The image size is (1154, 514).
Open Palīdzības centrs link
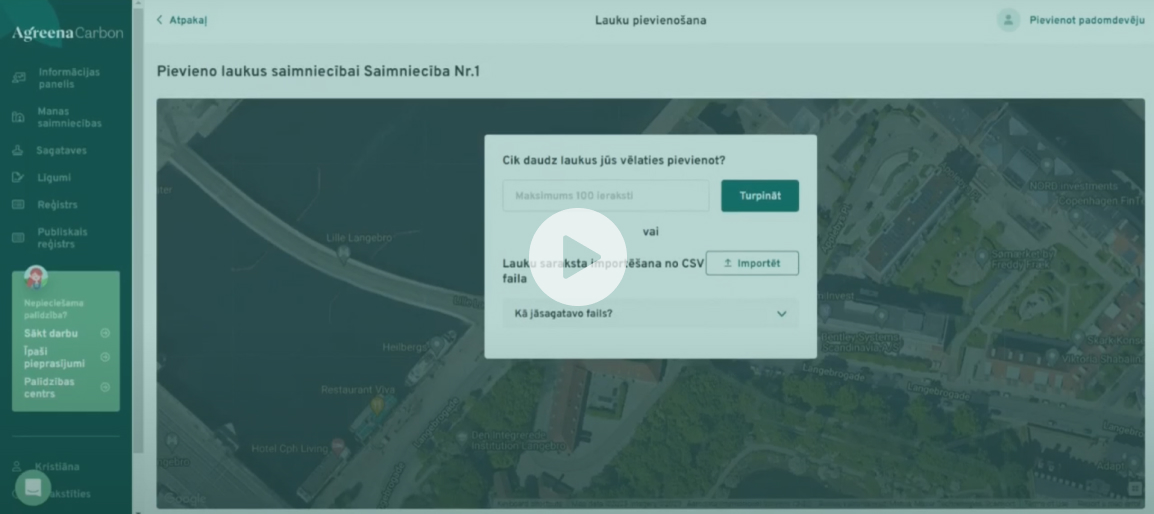(x=49, y=387)
